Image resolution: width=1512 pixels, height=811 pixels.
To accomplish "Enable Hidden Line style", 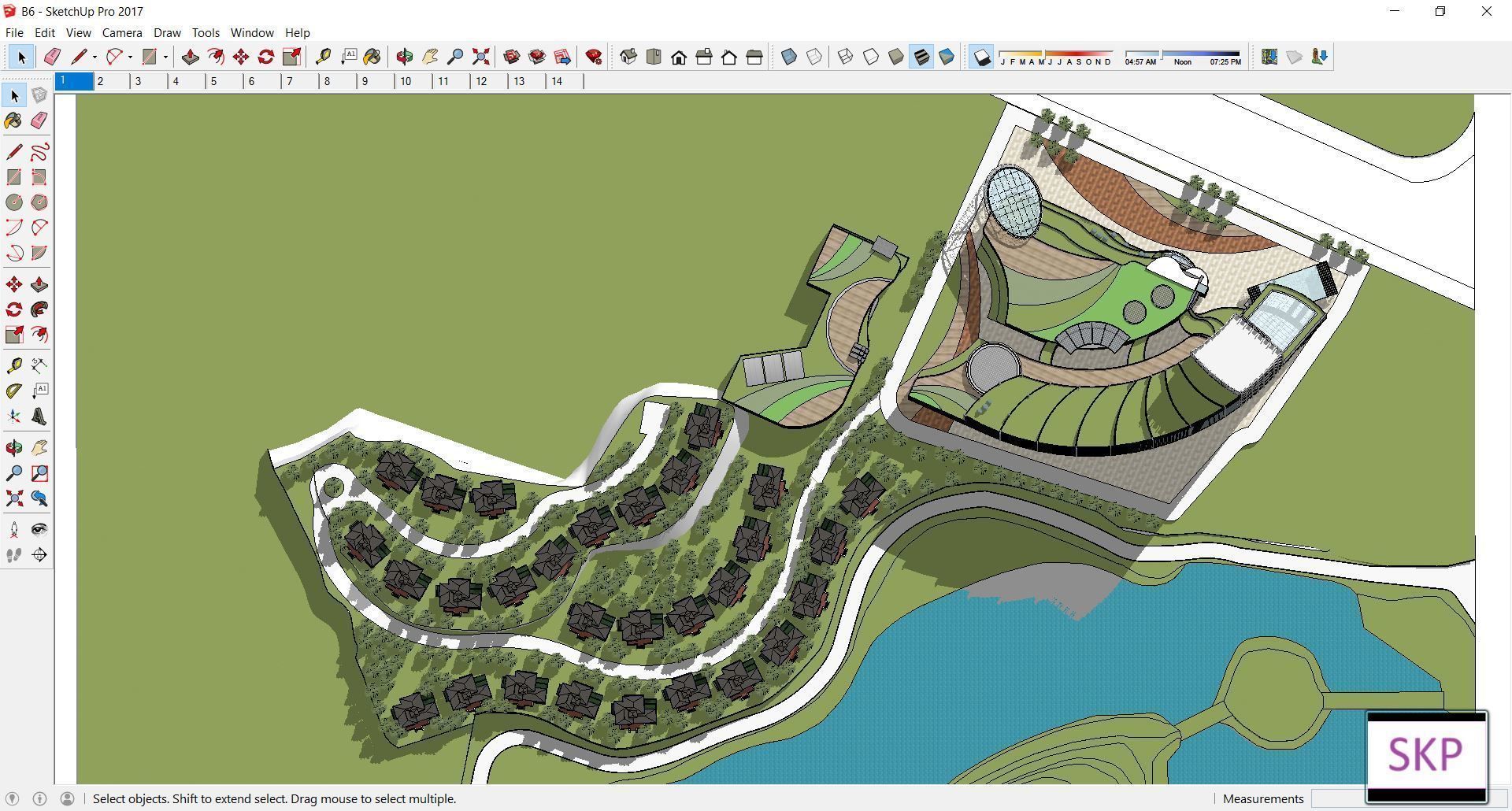I will [870, 57].
